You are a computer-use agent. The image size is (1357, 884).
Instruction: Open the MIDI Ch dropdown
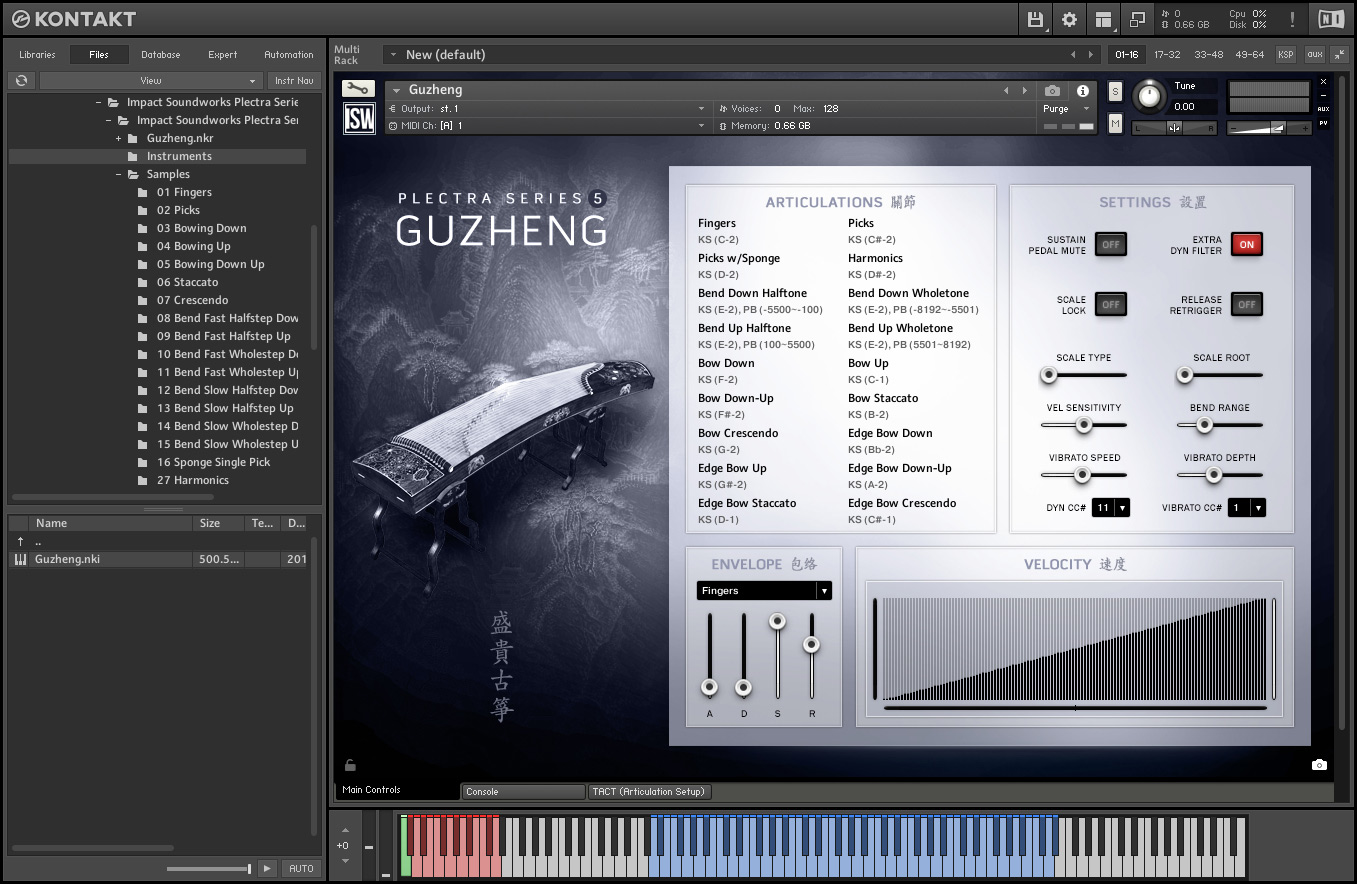click(x=547, y=126)
